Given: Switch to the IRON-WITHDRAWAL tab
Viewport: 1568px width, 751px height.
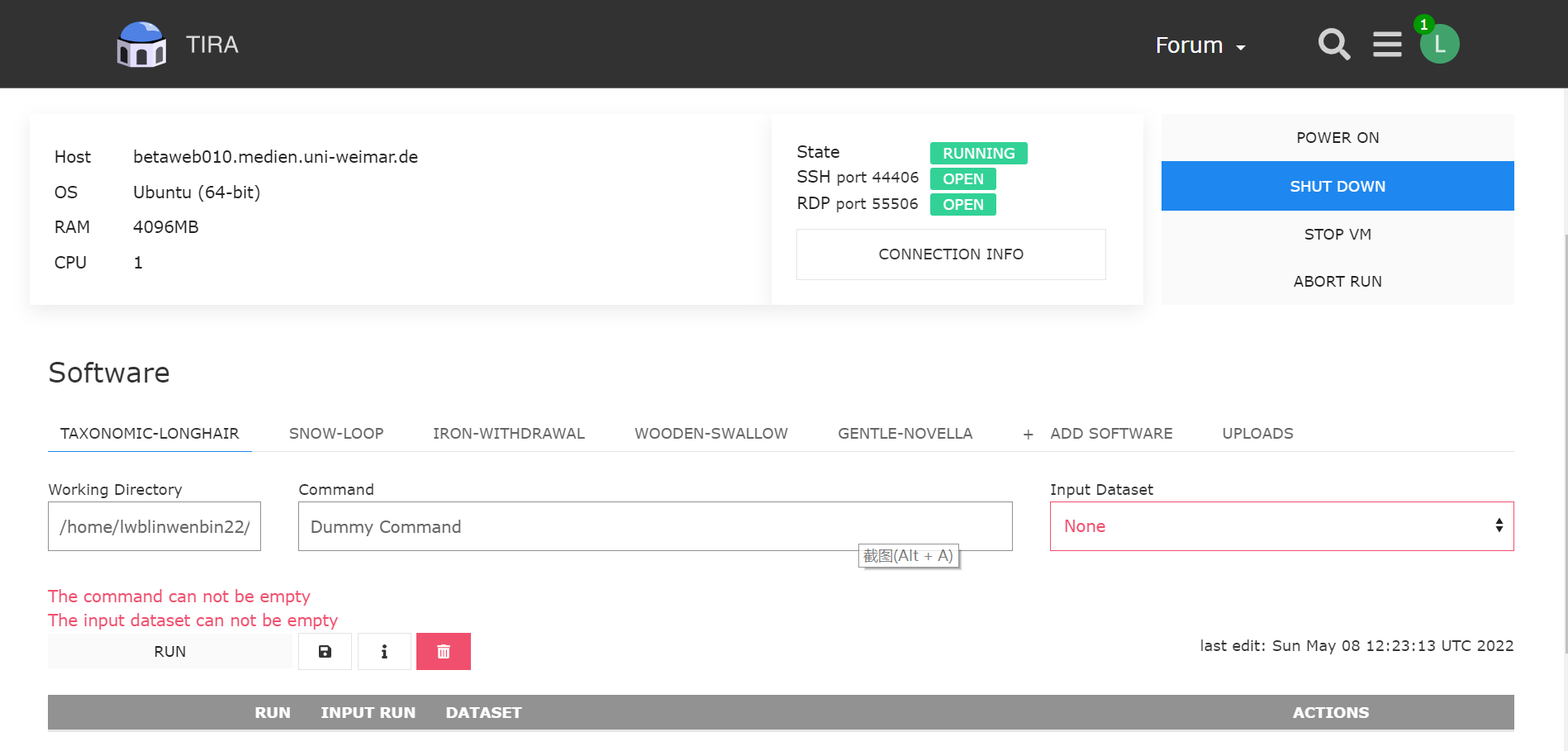Looking at the screenshot, I should click(509, 434).
